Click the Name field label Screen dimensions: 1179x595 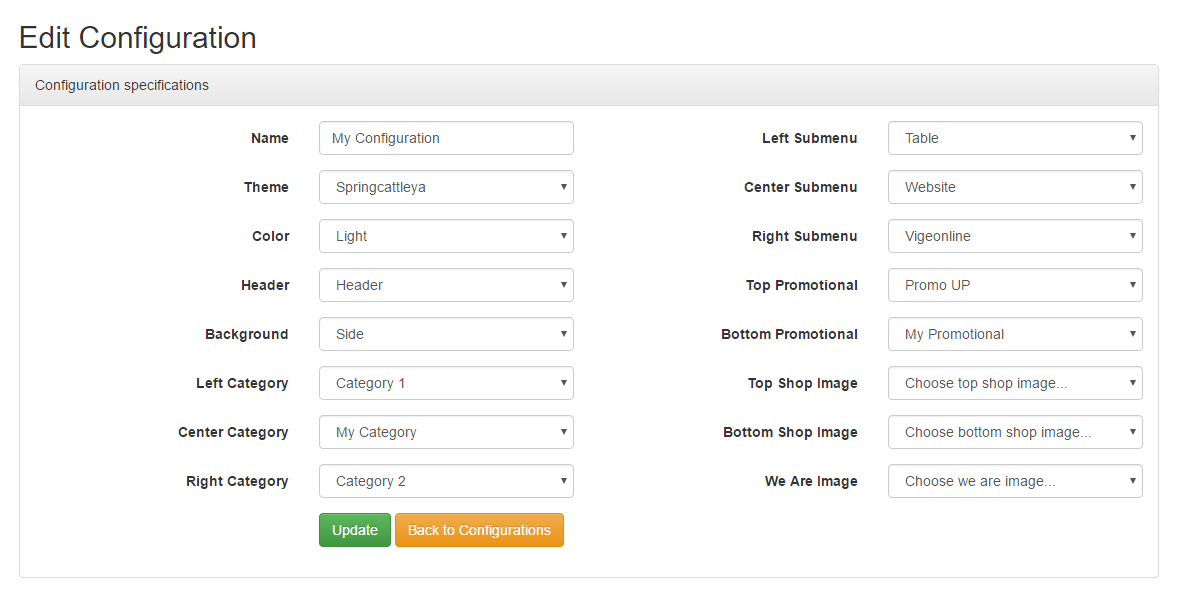tap(270, 138)
